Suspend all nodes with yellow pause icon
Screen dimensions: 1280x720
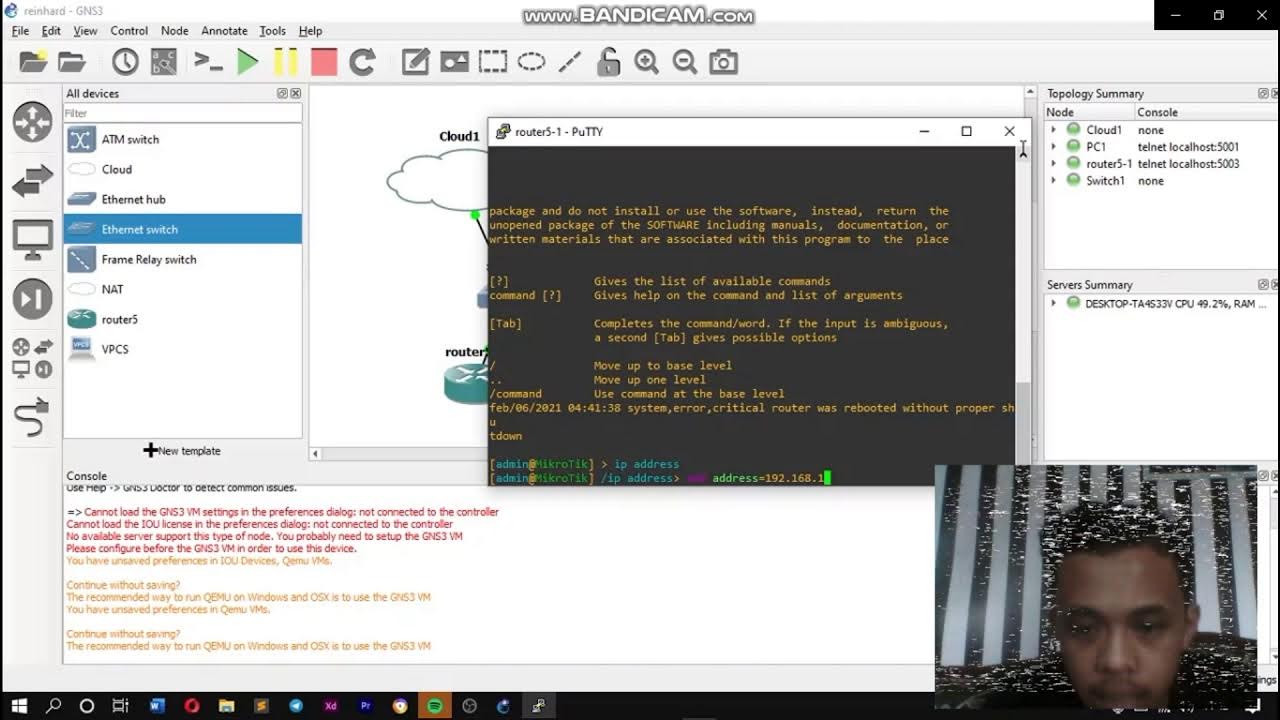[285, 62]
